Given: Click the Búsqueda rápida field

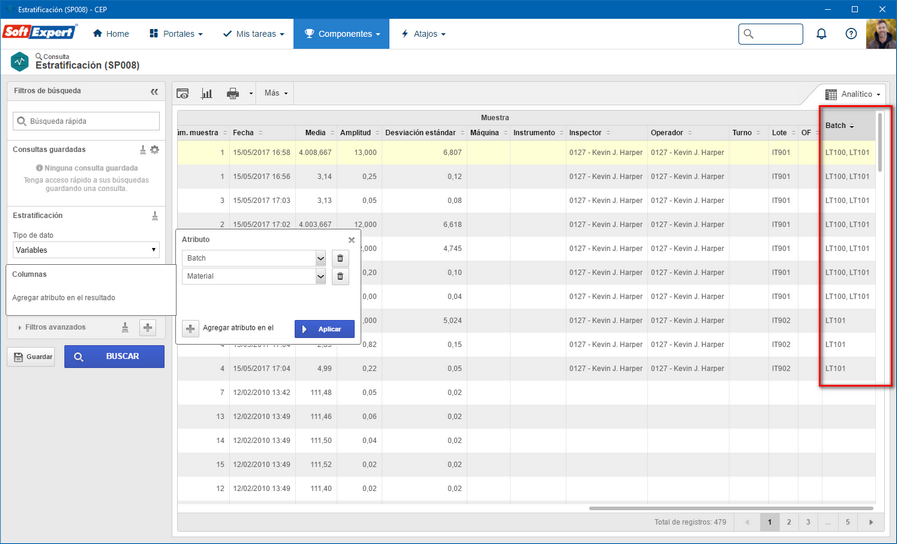Looking at the screenshot, I should 86,121.
